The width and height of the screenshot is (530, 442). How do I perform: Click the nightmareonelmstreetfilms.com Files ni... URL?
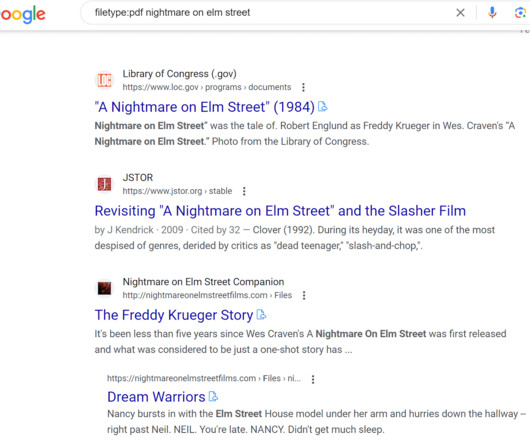tap(204, 378)
